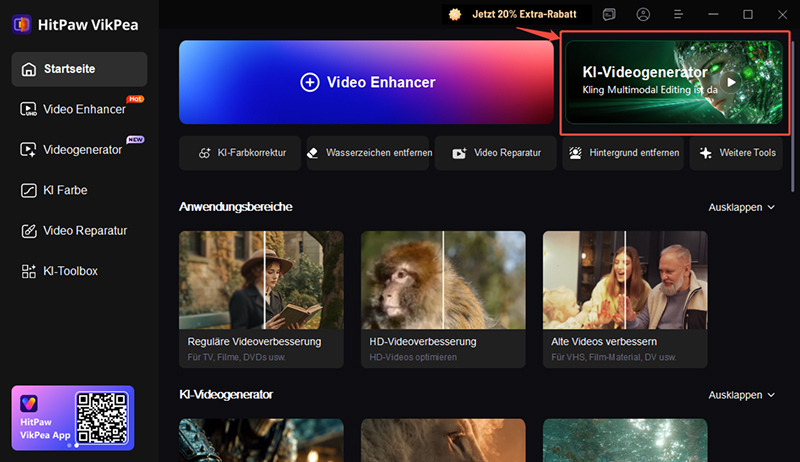
Task: Click the plus icon on Video Enhancer banner
Action: coord(310,82)
